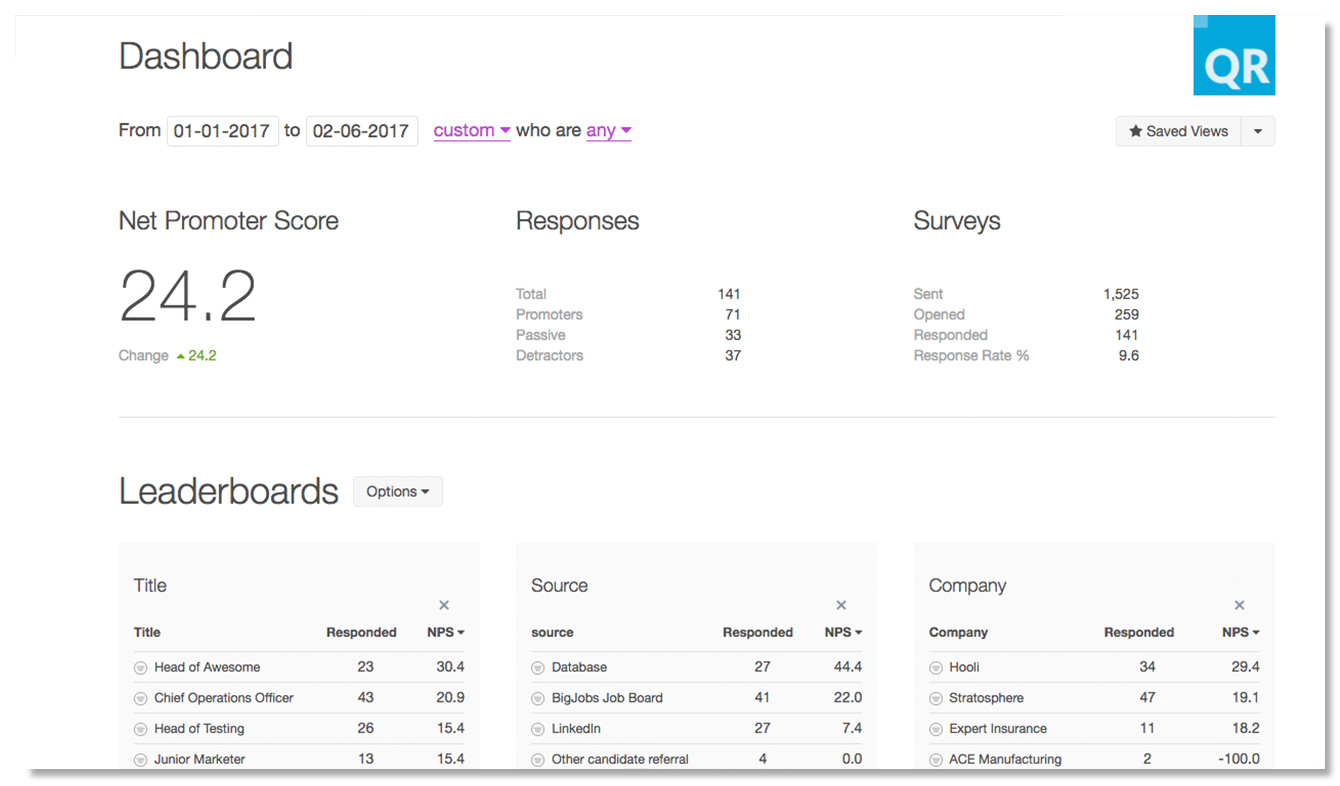Click the filter icon beside "Hooli"
The image size is (1340, 786).
coord(935,667)
